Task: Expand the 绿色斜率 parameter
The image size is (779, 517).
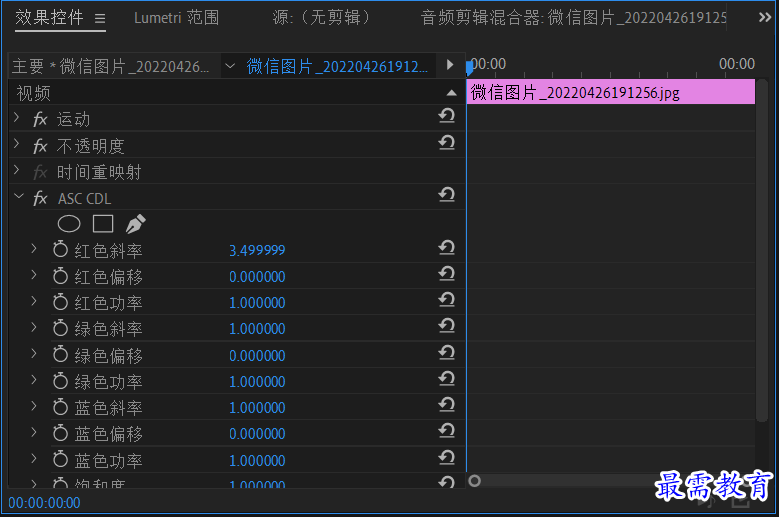Action: [34, 327]
